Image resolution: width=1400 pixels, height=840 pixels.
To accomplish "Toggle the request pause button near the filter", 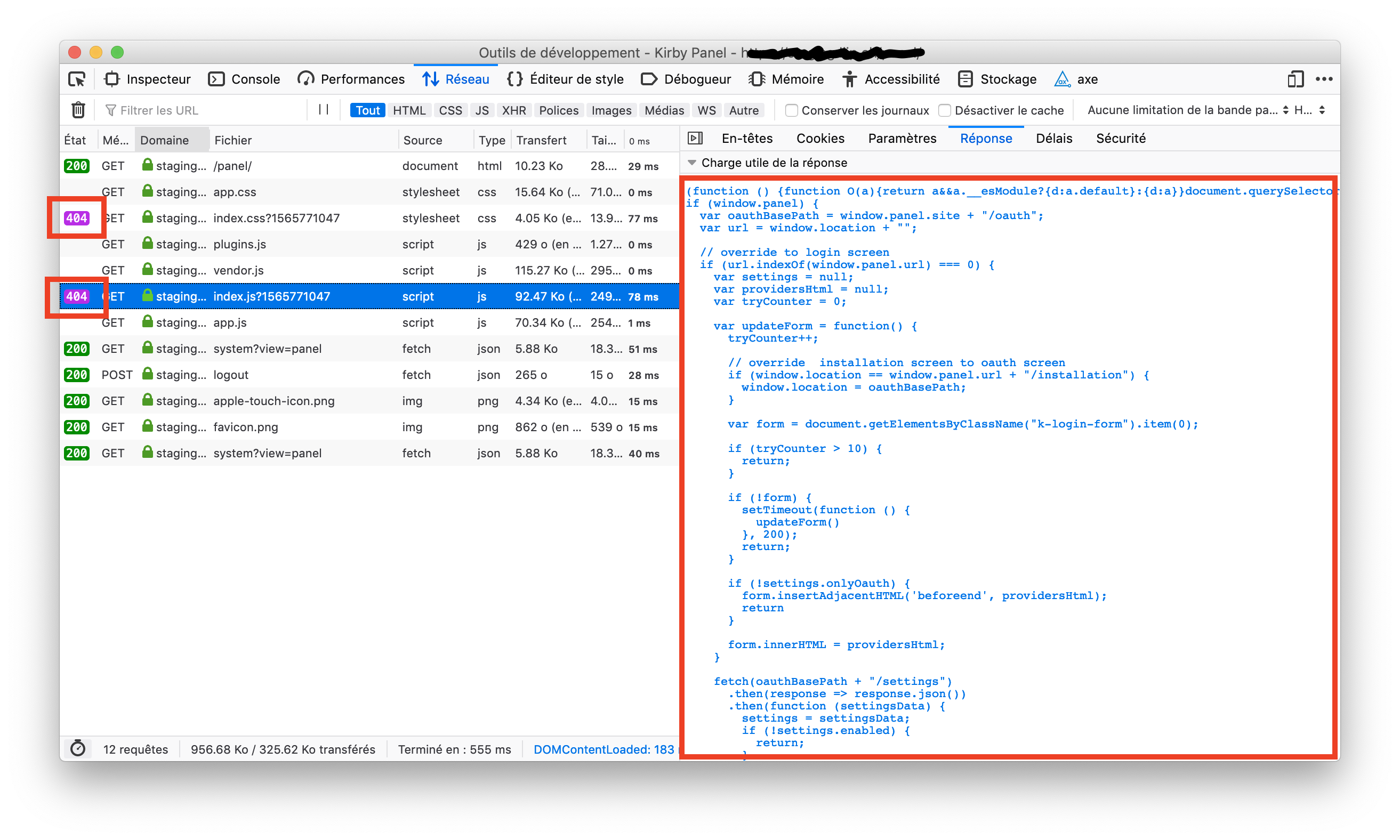I will [324, 110].
